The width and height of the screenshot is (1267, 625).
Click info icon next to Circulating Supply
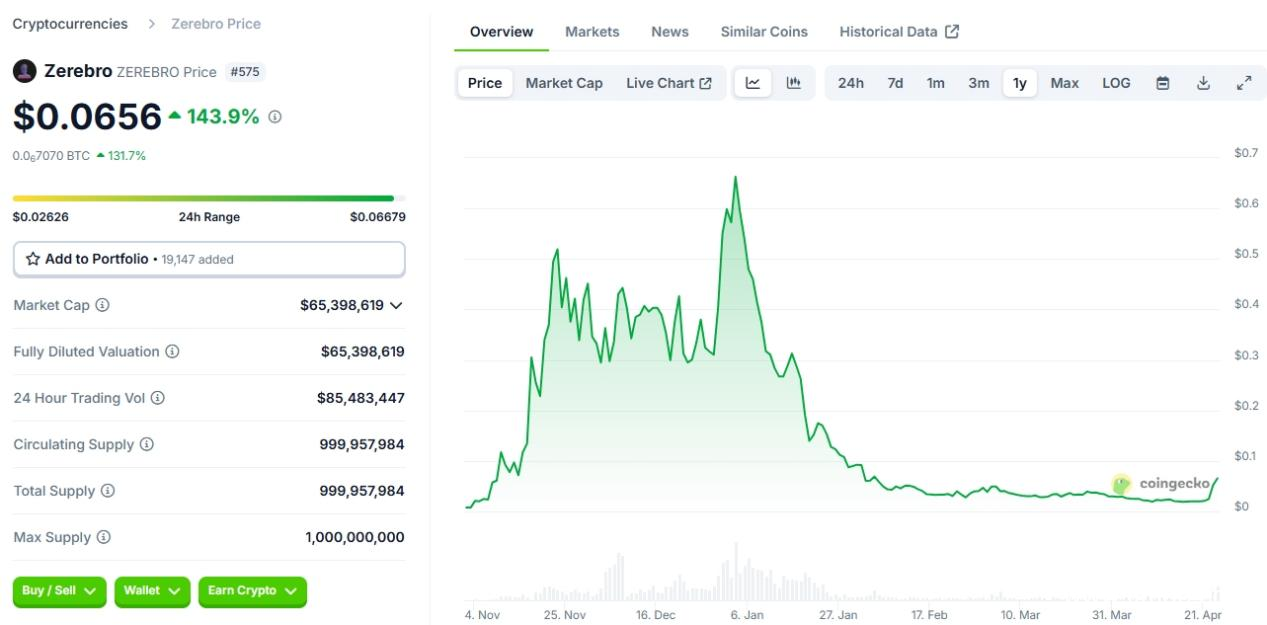click(x=146, y=444)
